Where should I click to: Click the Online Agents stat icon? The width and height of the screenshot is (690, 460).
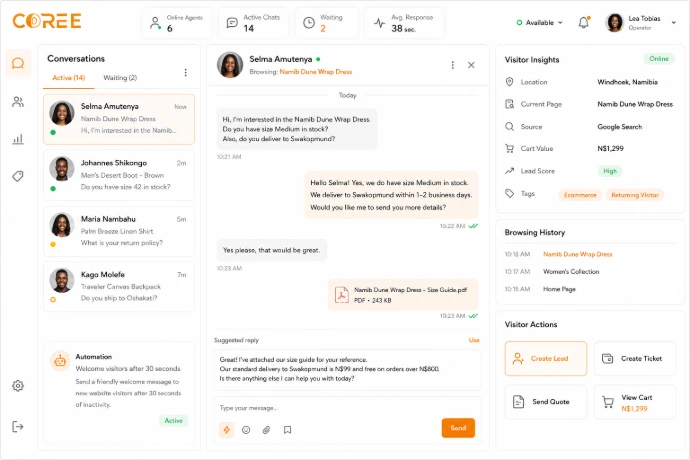(155, 23)
